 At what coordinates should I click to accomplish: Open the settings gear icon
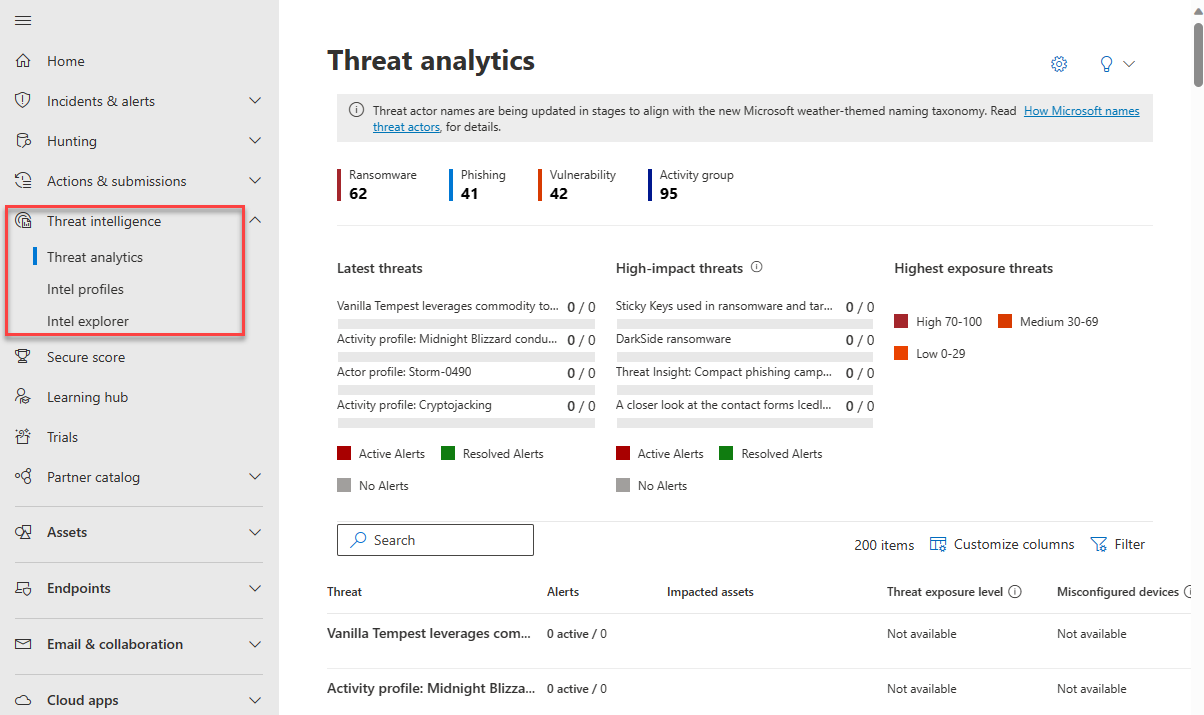pos(1059,64)
